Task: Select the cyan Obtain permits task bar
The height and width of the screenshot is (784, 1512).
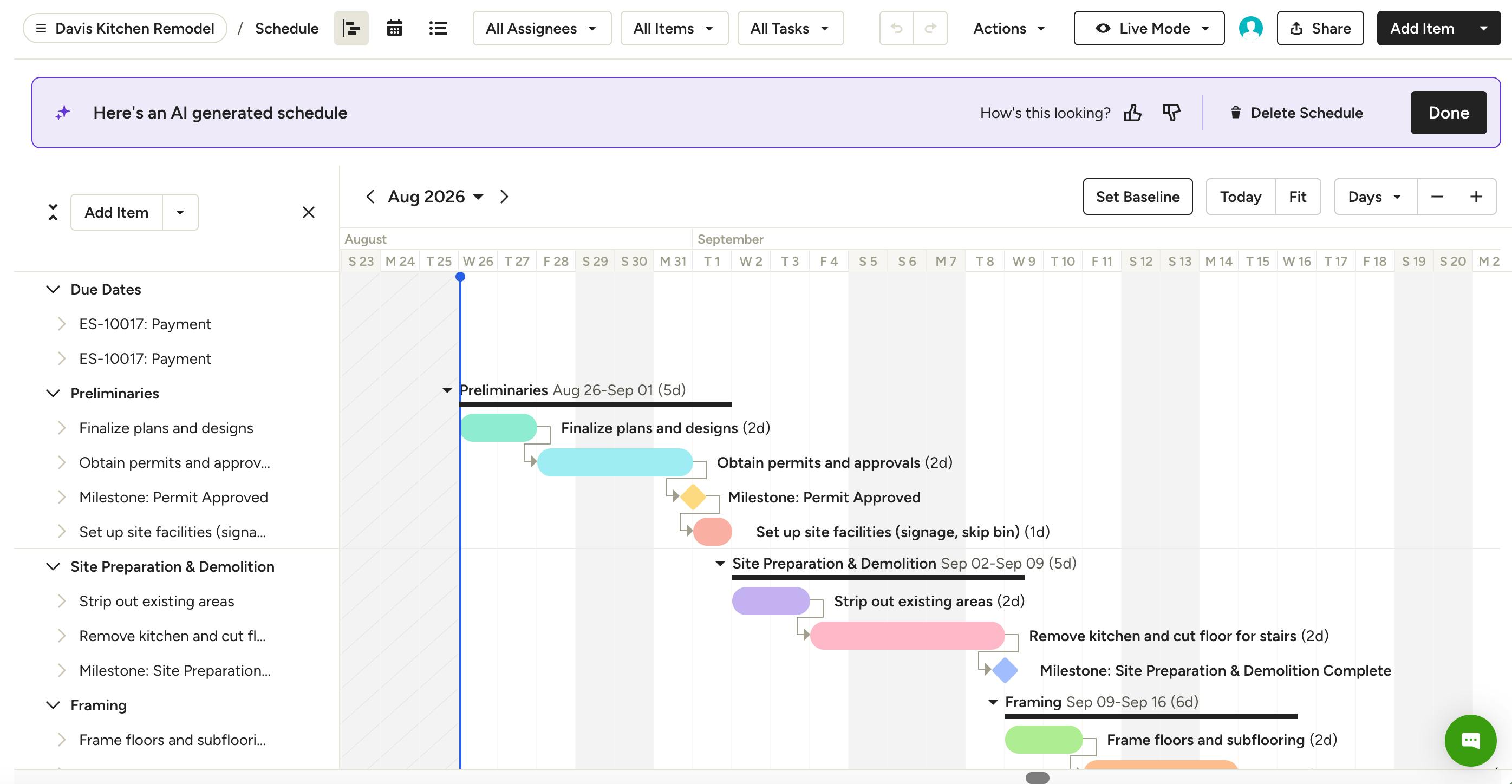Action: coord(615,462)
